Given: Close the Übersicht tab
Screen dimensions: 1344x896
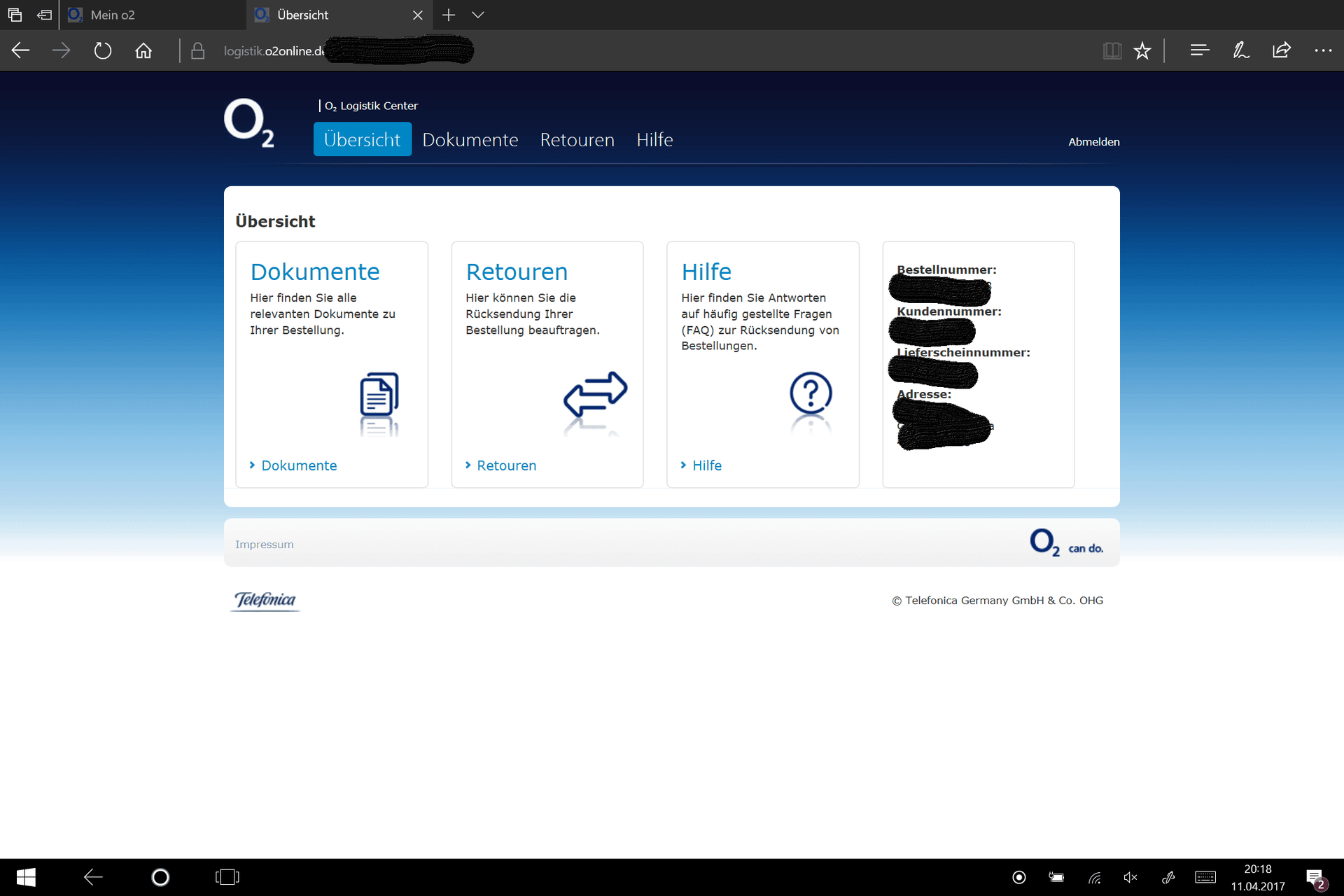Looking at the screenshot, I should click(x=418, y=15).
